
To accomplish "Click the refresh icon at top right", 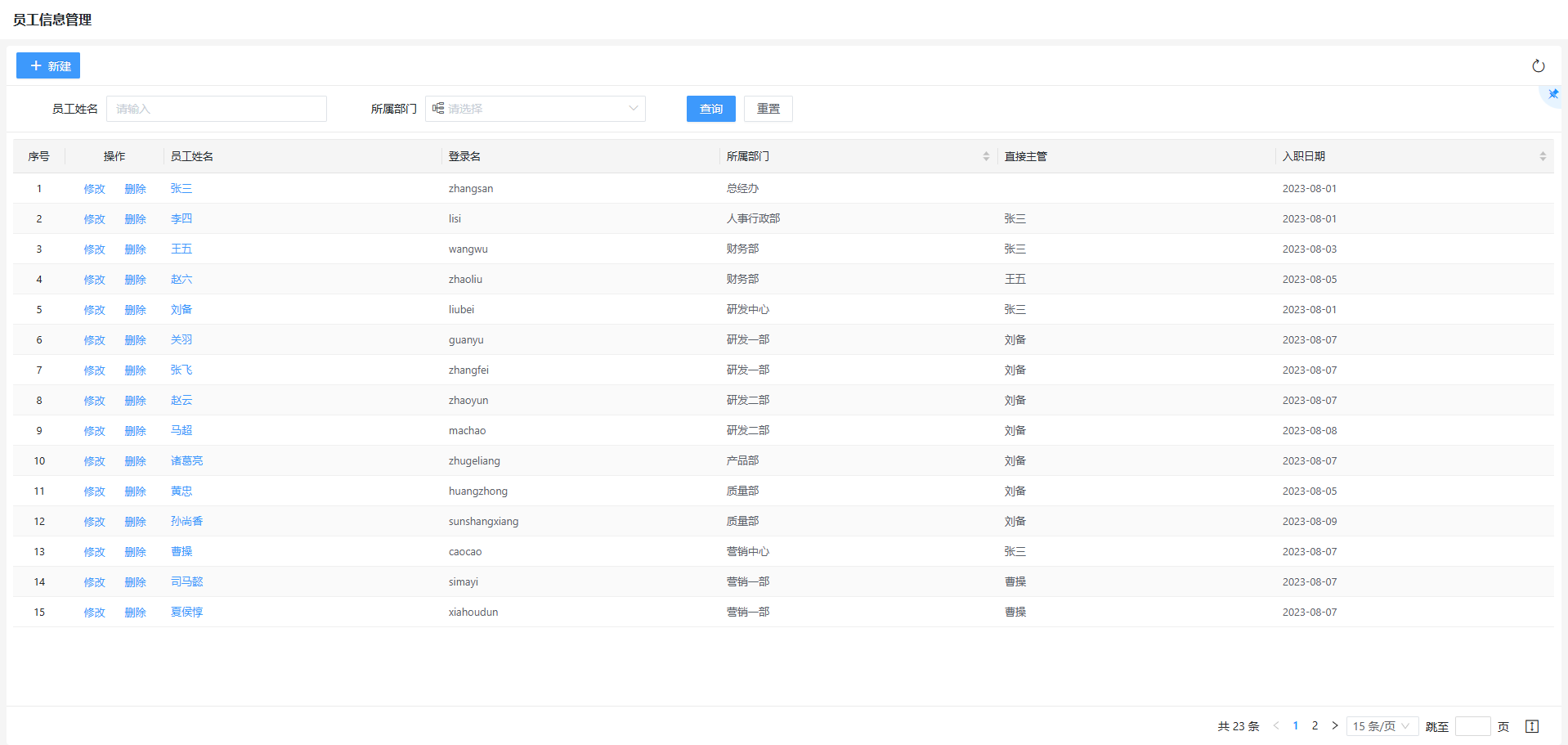I will 1538,66.
